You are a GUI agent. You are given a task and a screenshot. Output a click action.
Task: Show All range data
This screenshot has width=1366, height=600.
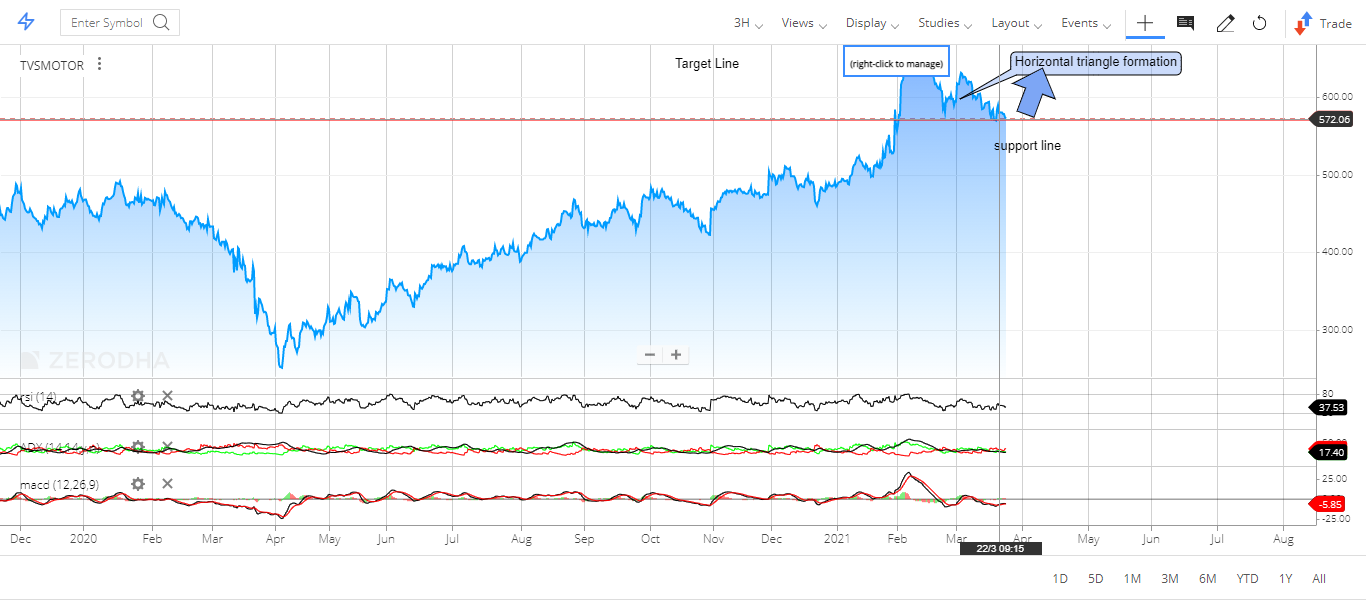pos(1319,579)
